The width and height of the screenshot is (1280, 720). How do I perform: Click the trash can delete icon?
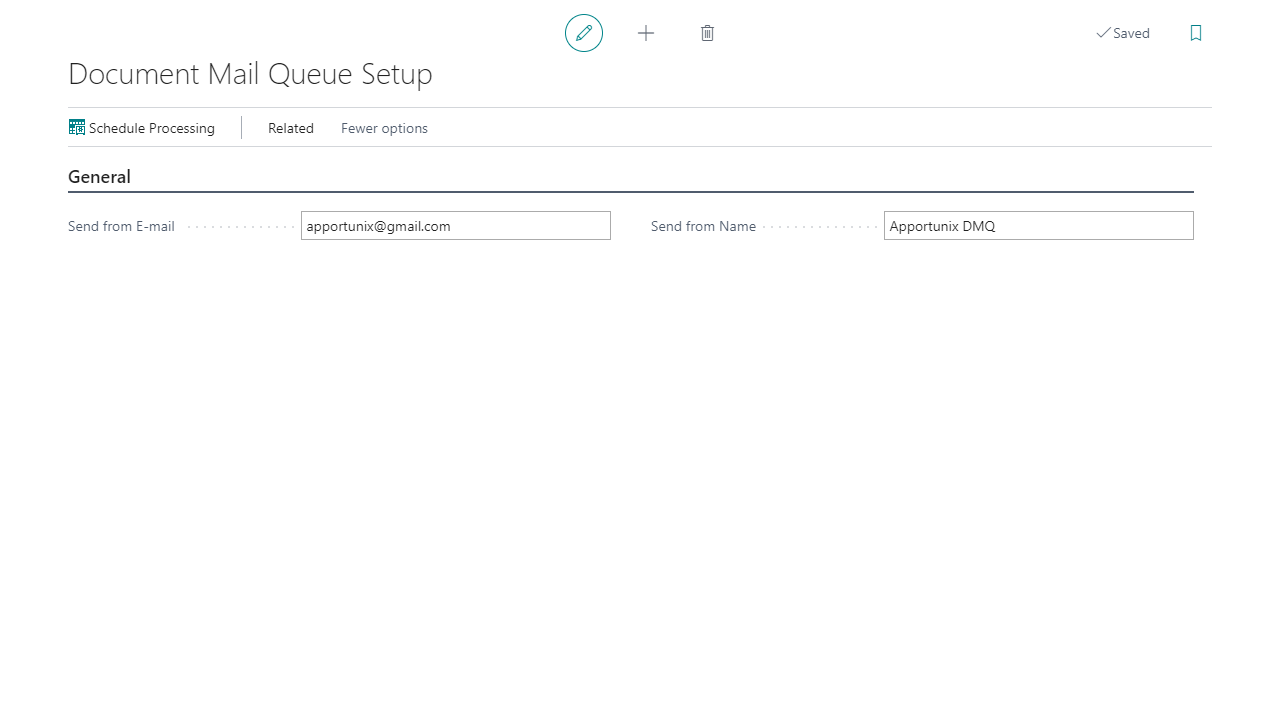point(708,33)
